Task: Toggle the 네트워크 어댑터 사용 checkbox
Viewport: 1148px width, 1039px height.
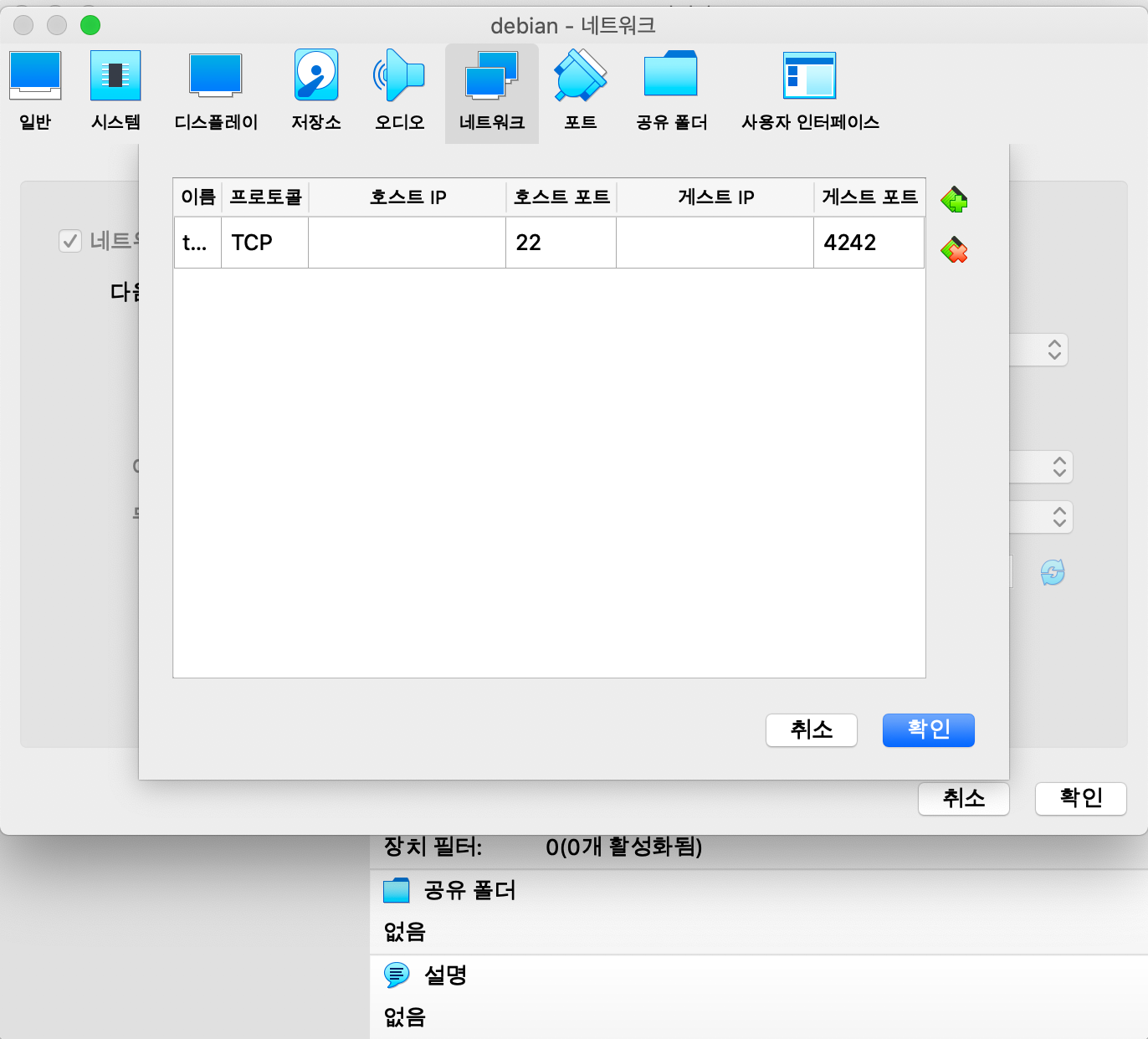Action: (70, 241)
